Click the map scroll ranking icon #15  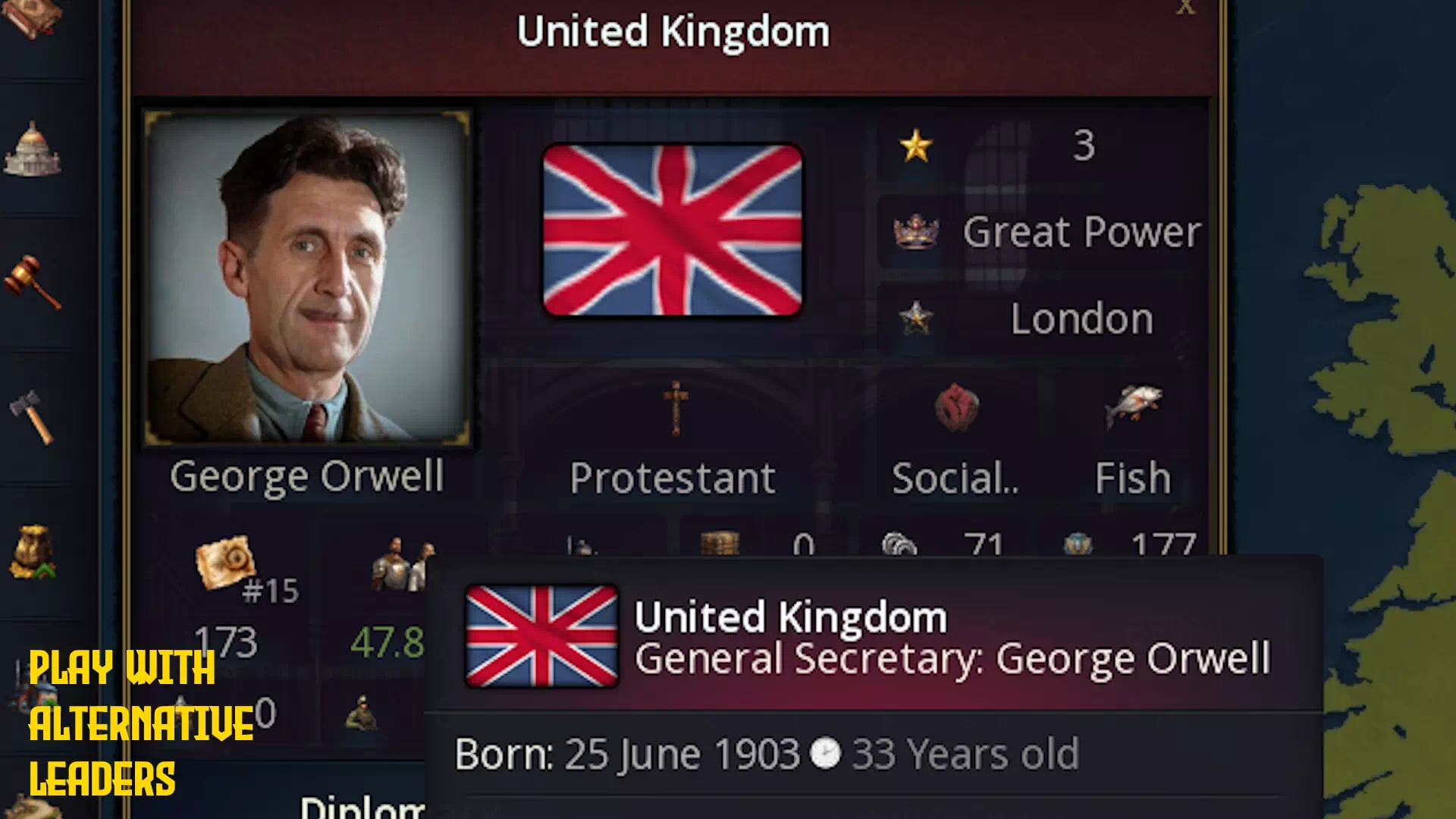[225, 561]
